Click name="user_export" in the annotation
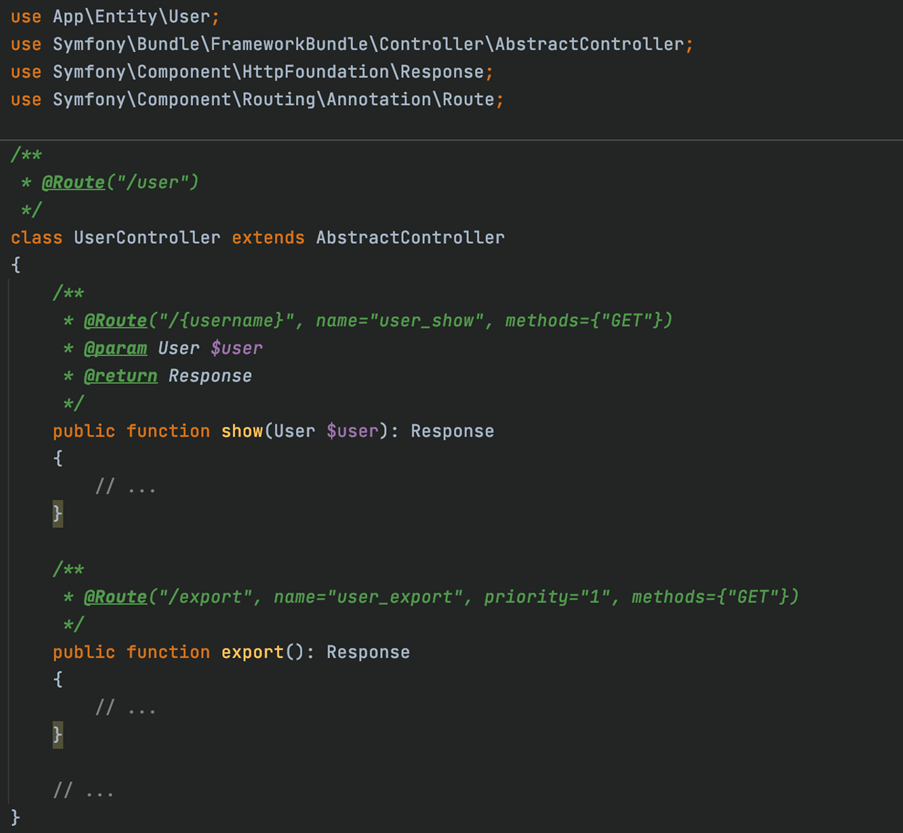This screenshot has width=903, height=833. pyautogui.click(x=368, y=597)
